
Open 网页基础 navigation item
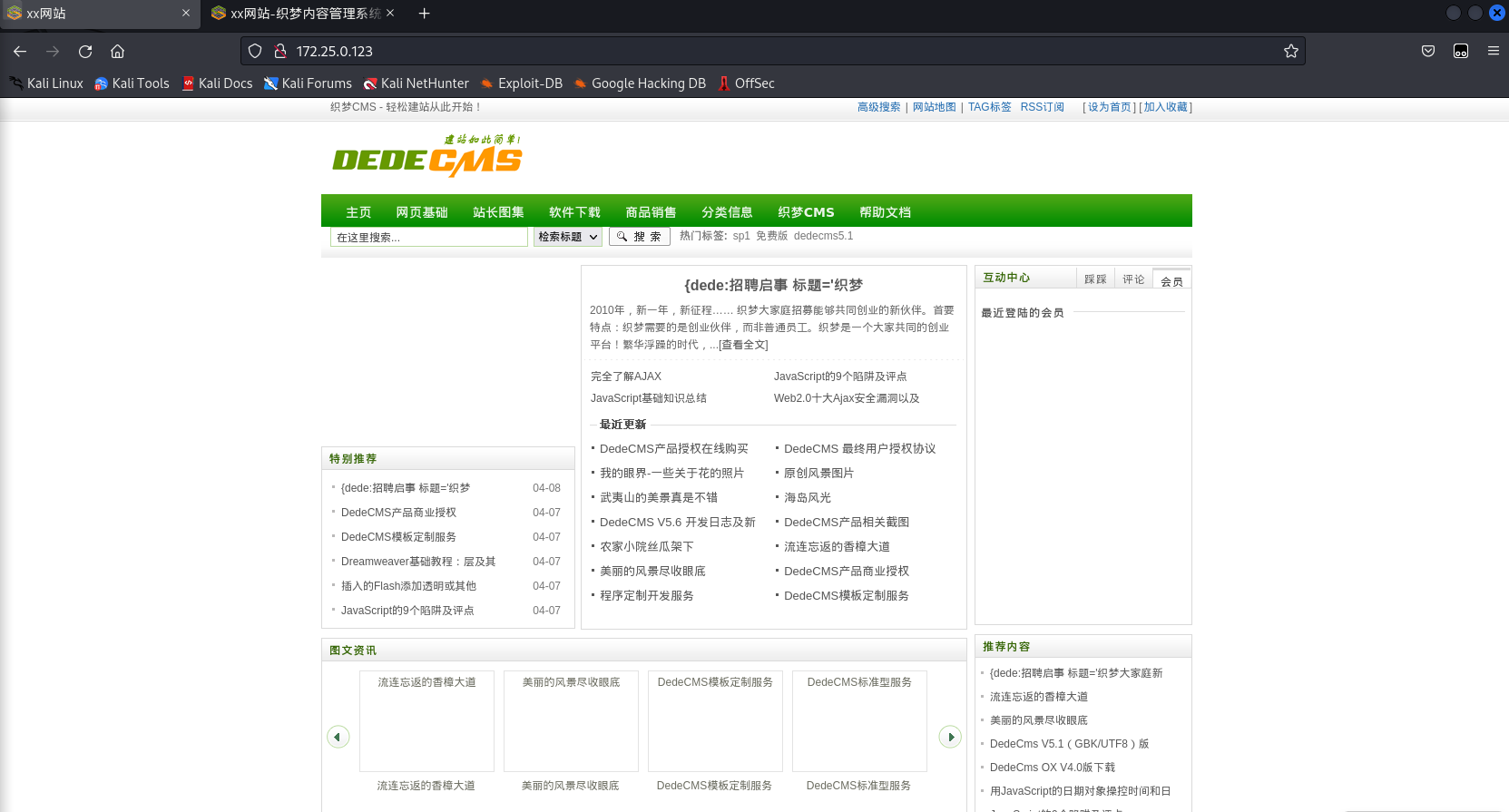[x=422, y=212]
